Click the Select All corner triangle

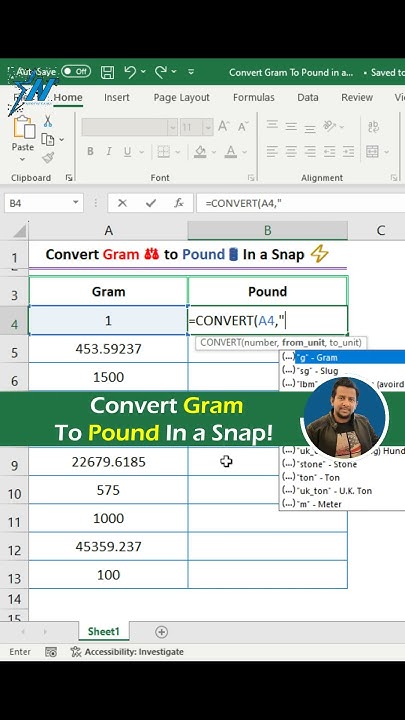(19, 231)
